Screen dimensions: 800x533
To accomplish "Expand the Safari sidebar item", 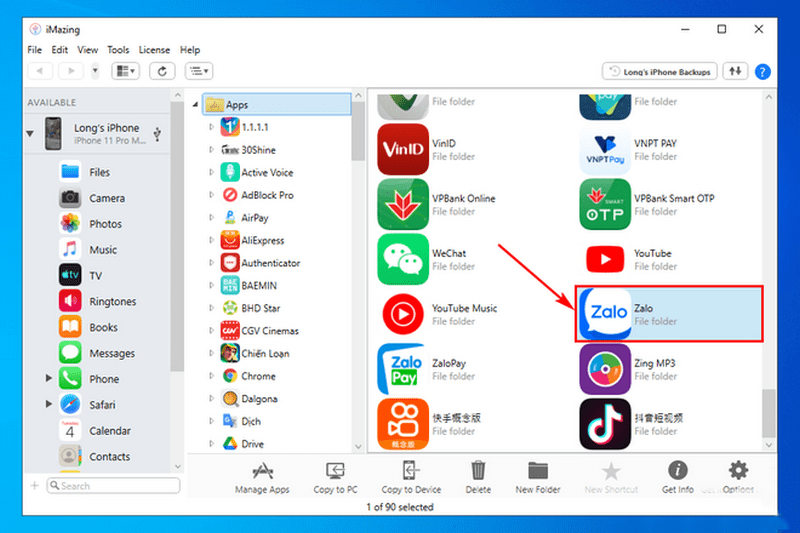I will 49,404.
